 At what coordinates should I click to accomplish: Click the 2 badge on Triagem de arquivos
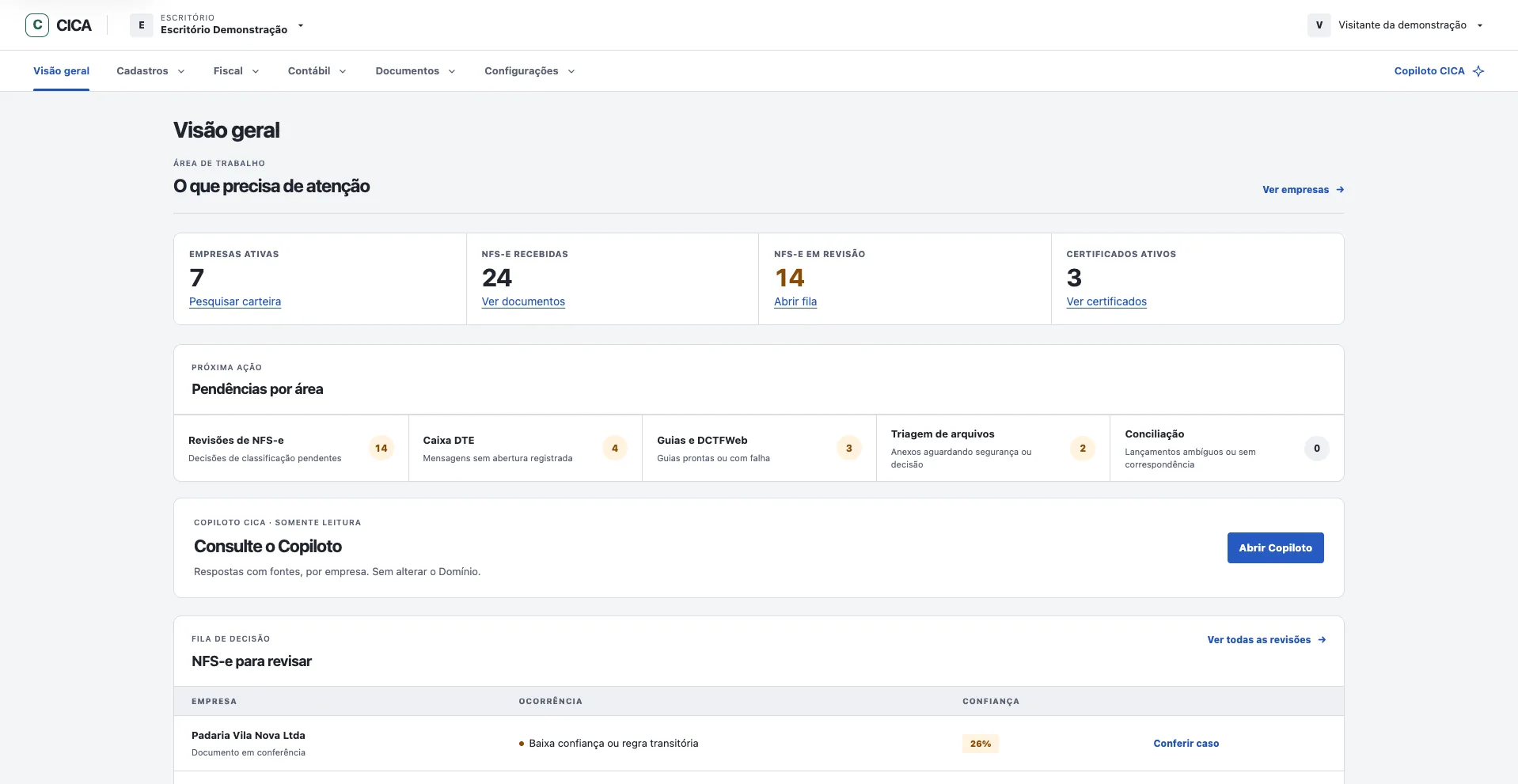tap(1083, 449)
